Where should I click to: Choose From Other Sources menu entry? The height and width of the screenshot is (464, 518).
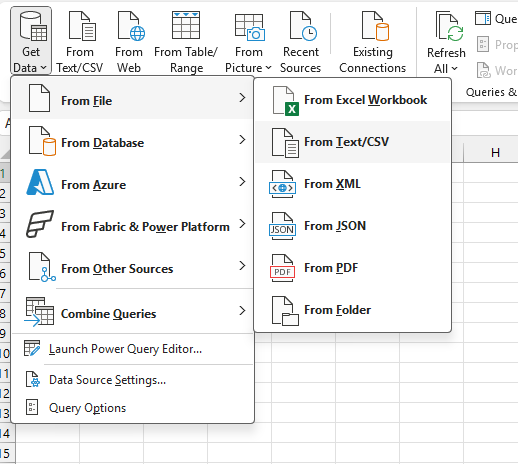click(132, 266)
